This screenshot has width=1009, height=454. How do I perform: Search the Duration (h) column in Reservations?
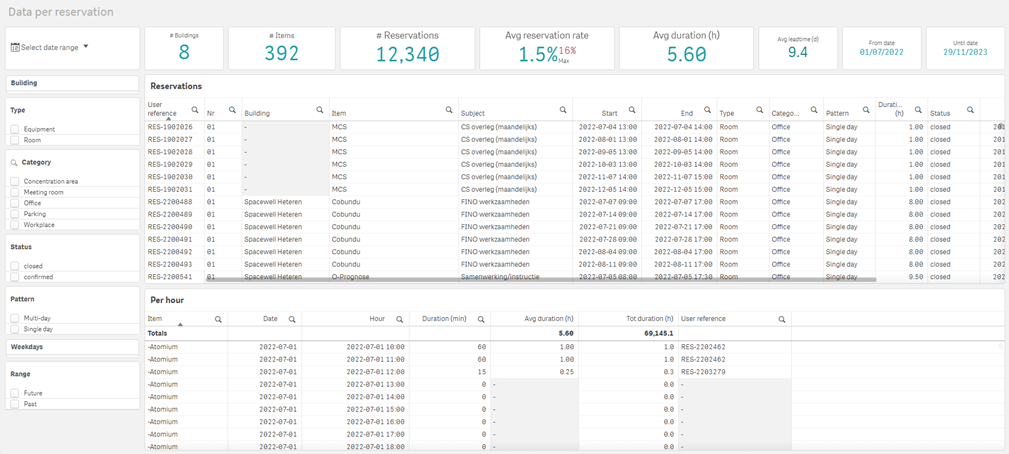click(918, 109)
